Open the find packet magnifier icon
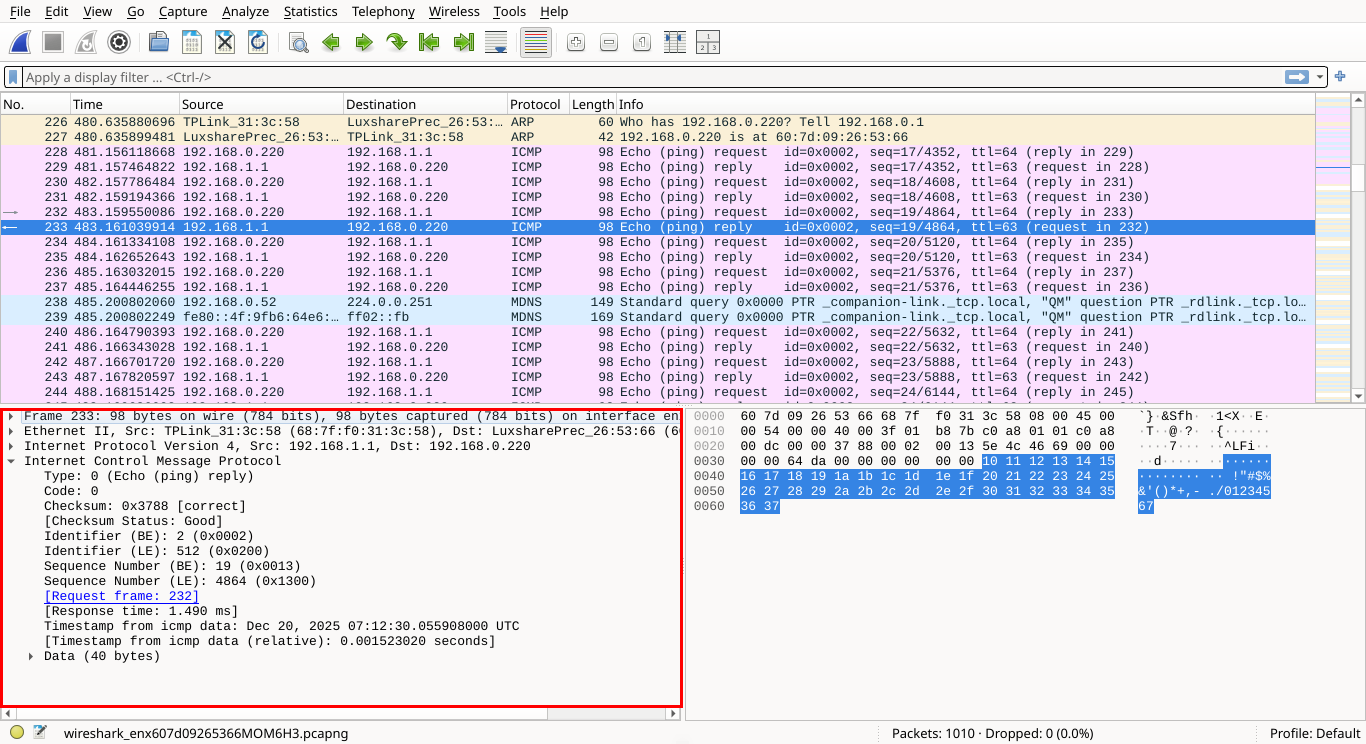The width and height of the screenshot is (1366, 744). [x=298, y=42]
